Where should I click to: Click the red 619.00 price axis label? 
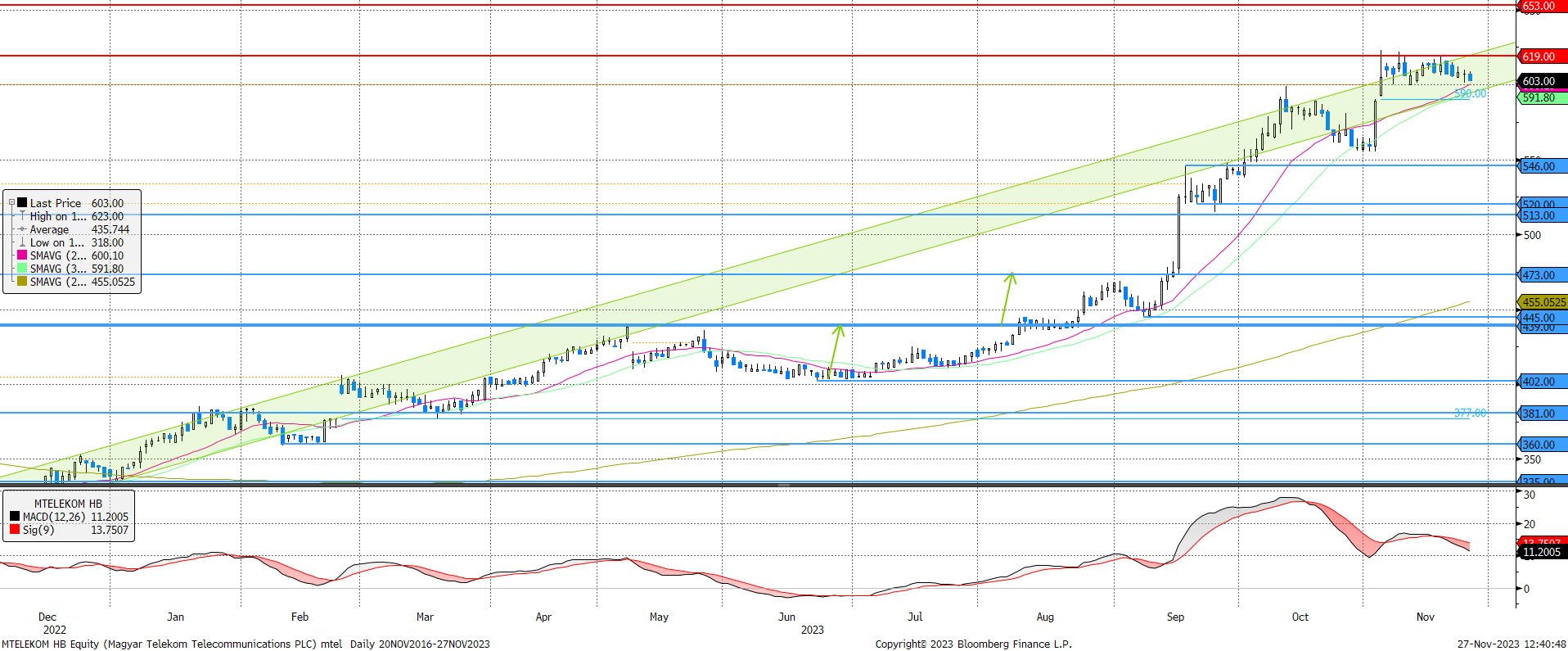(1542, 57)
